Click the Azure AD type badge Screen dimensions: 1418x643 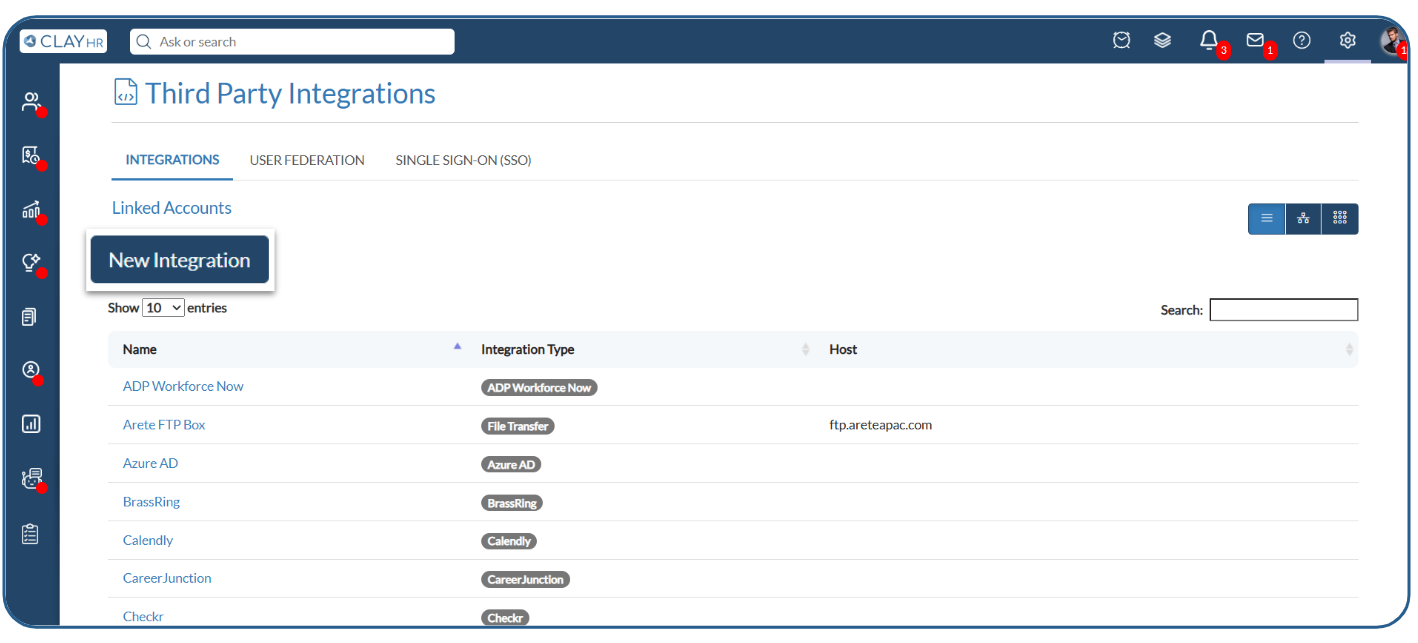511,464
